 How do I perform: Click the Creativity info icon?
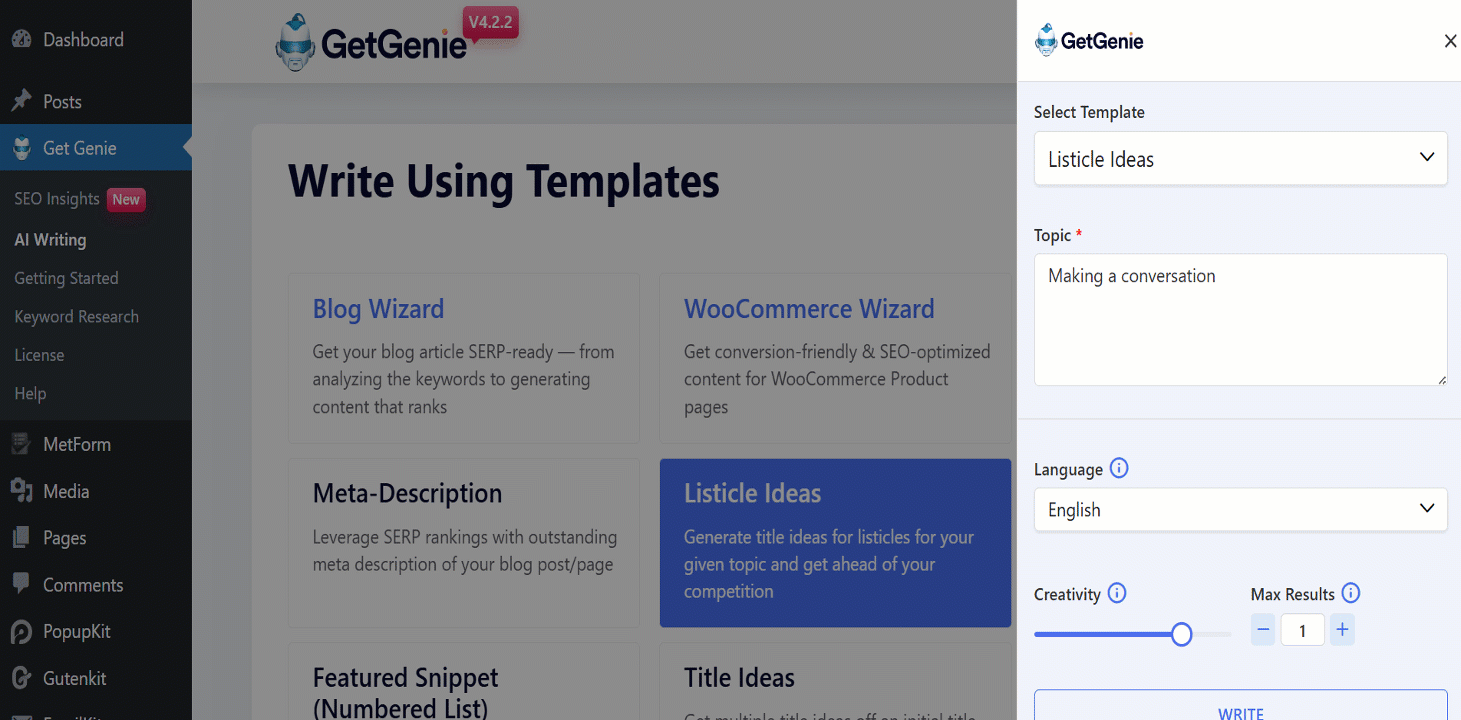click(1117, 594)
